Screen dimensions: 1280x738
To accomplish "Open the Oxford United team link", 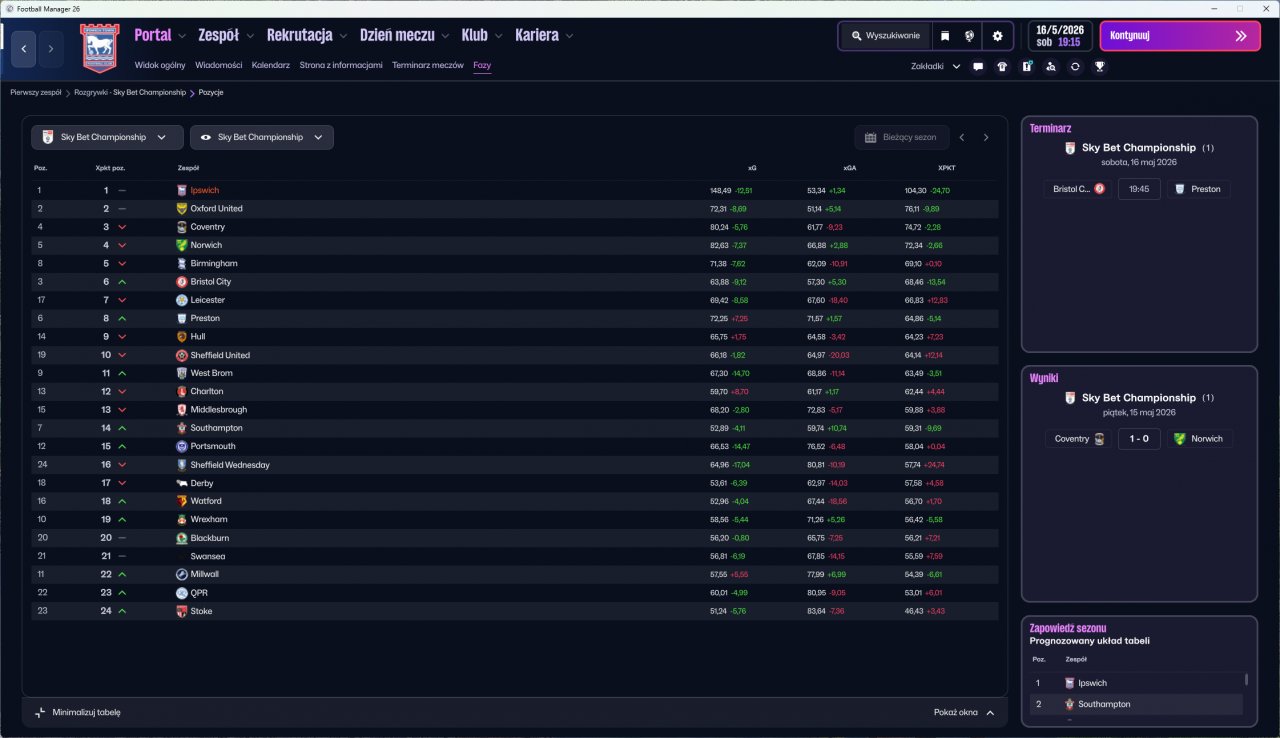I will (216, 209).
